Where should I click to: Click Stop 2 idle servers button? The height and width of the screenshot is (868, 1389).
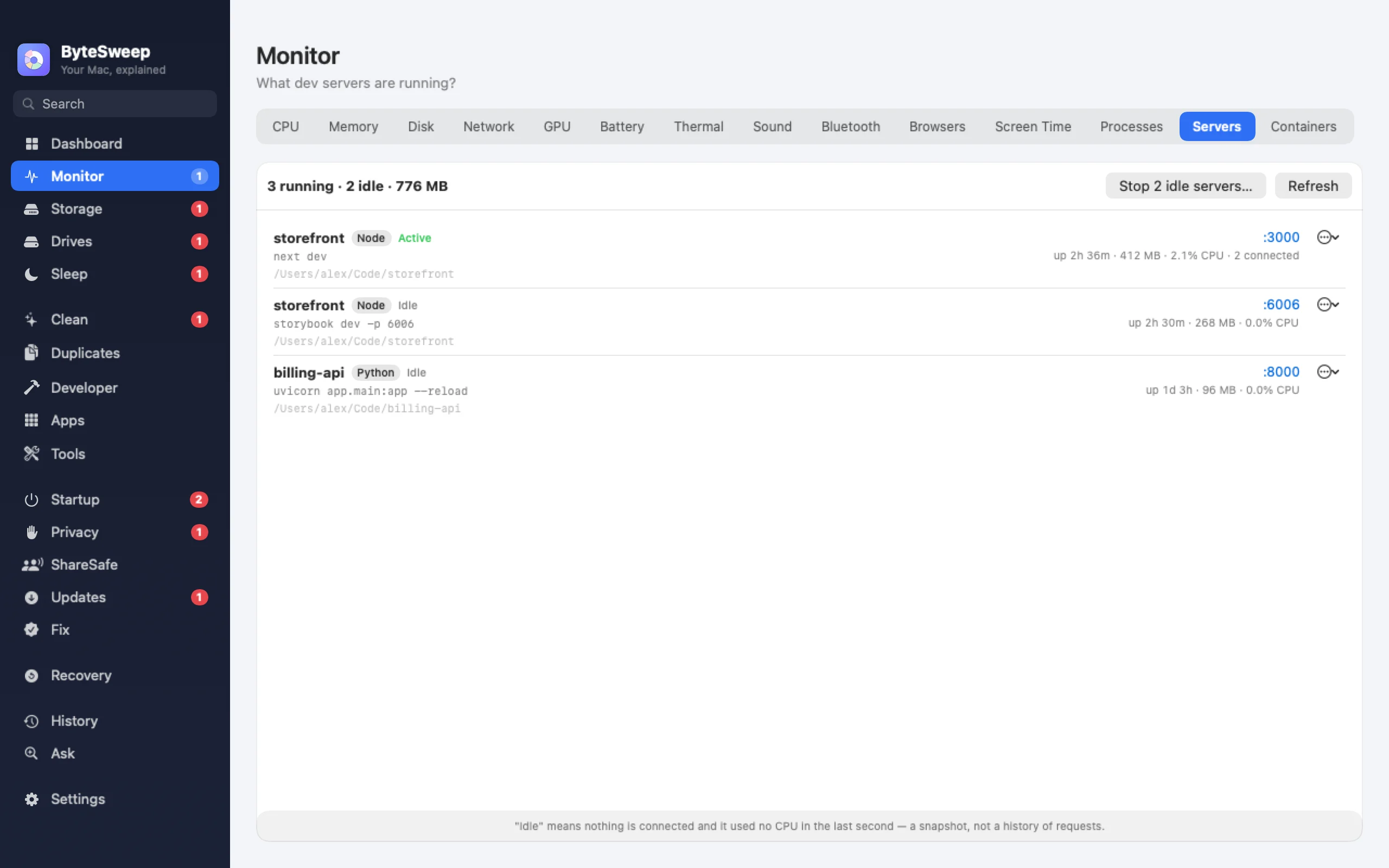coord(1185,186)
